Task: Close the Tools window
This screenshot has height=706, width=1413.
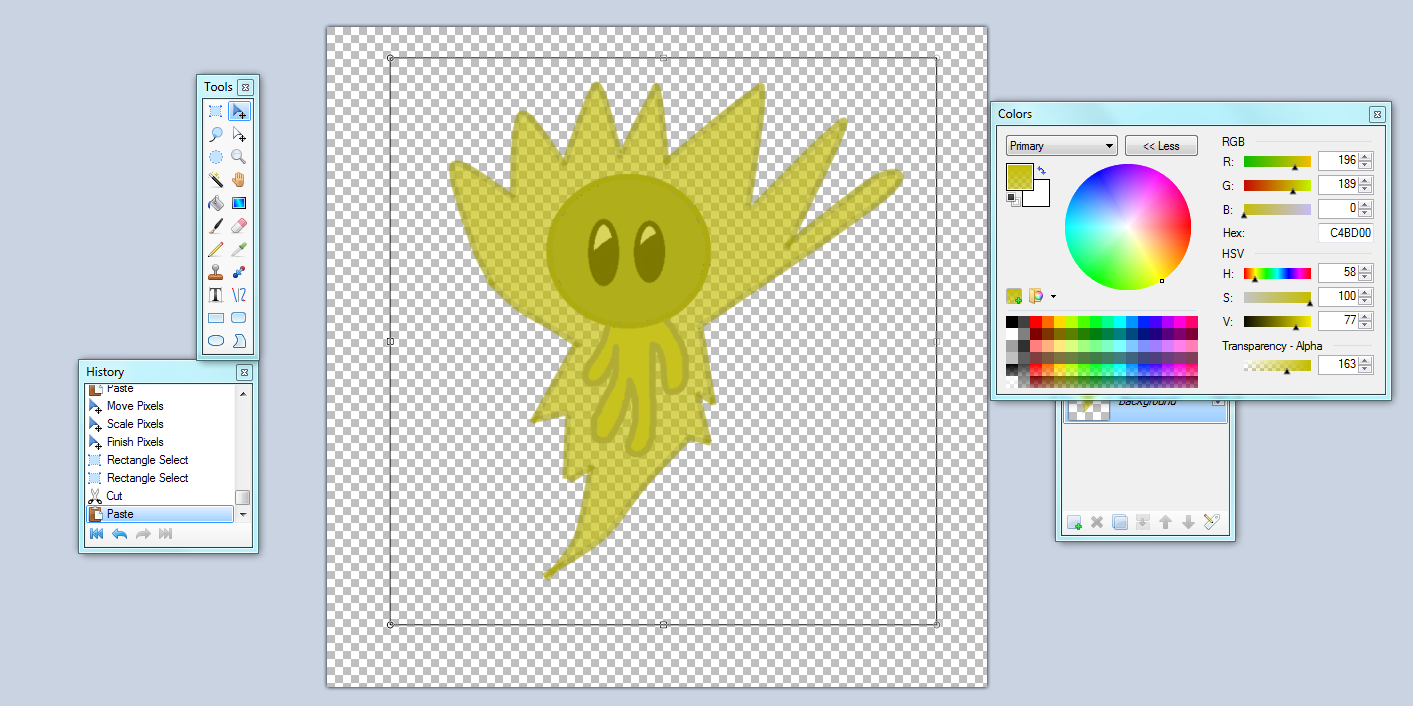Action: point(245,87)
